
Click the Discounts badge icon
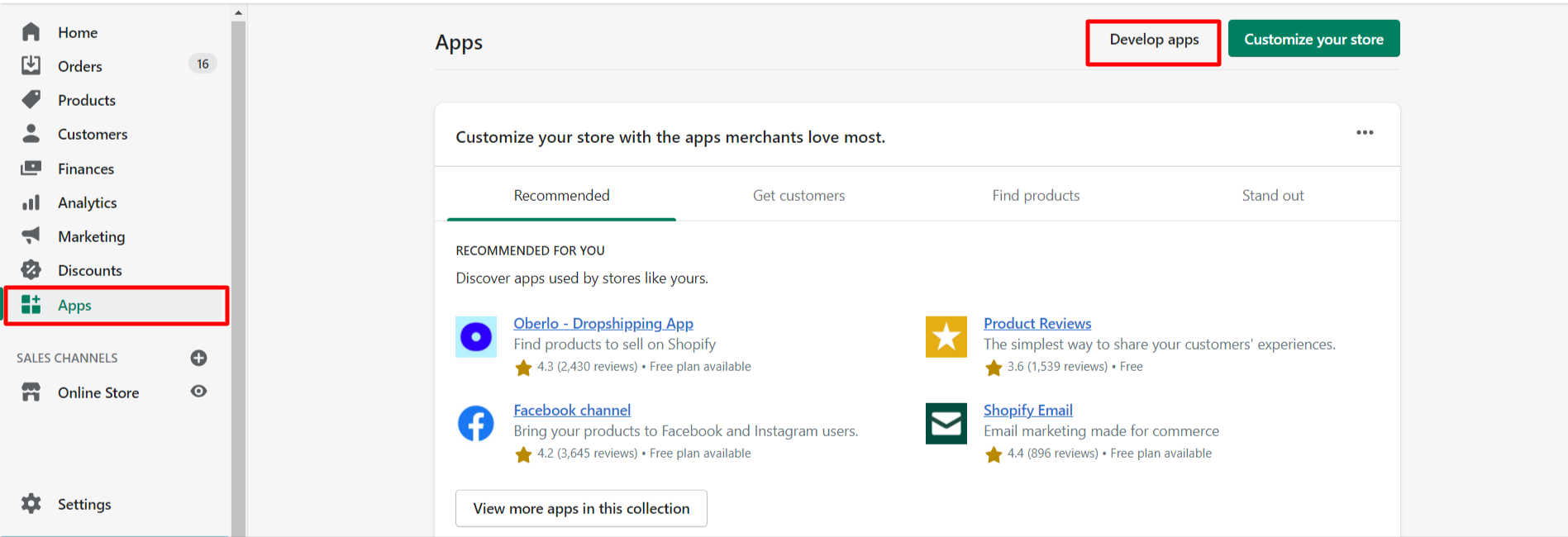click(x=31, y=269)
